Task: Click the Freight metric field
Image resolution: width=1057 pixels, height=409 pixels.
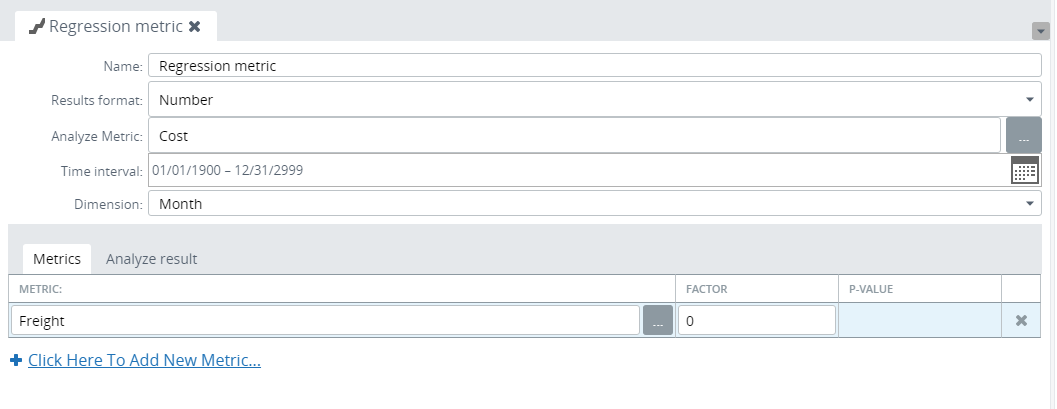Action: pyautogui.click(x=325, y=321)
